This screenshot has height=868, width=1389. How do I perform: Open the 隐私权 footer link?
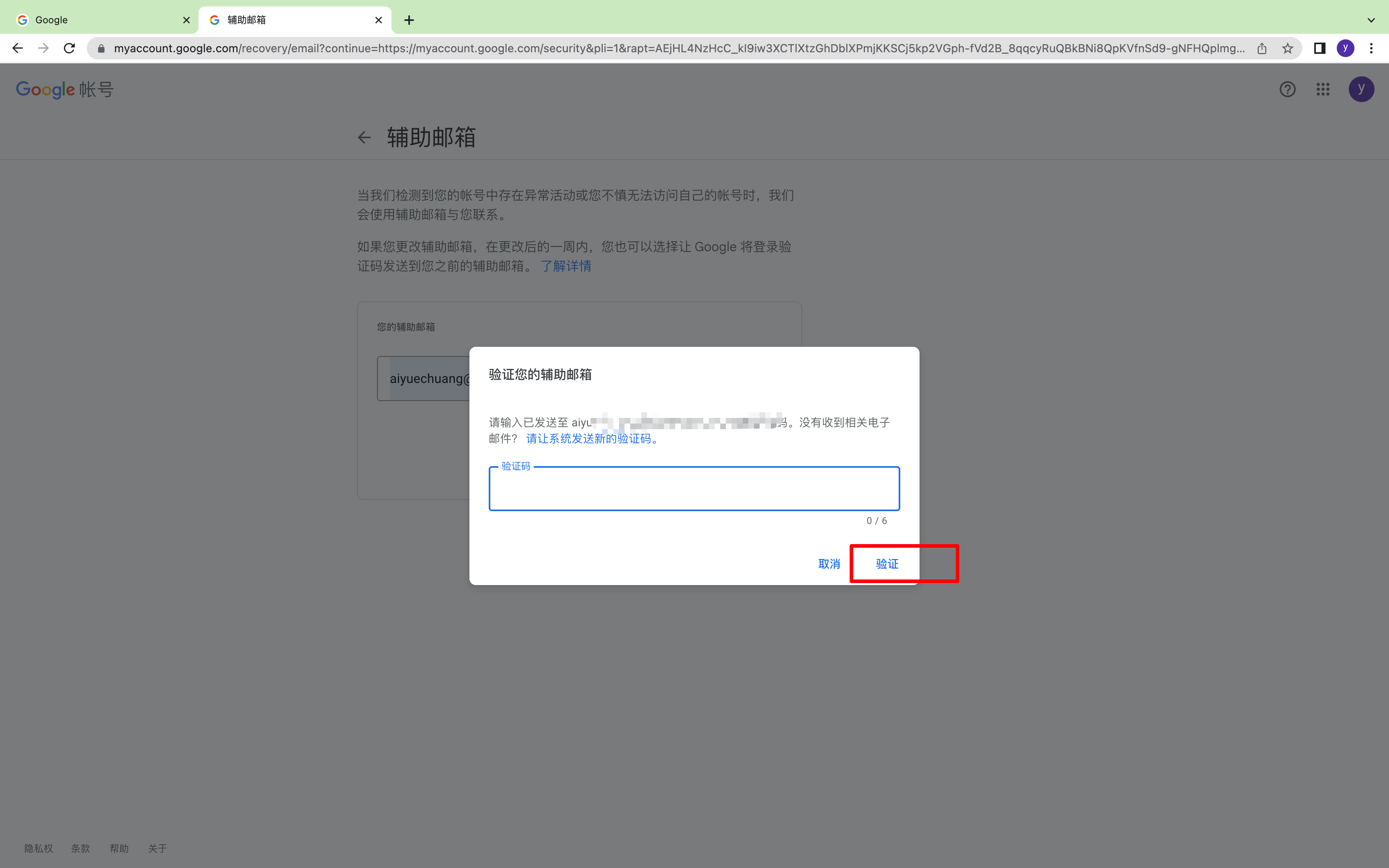click(x=39, y=848)
